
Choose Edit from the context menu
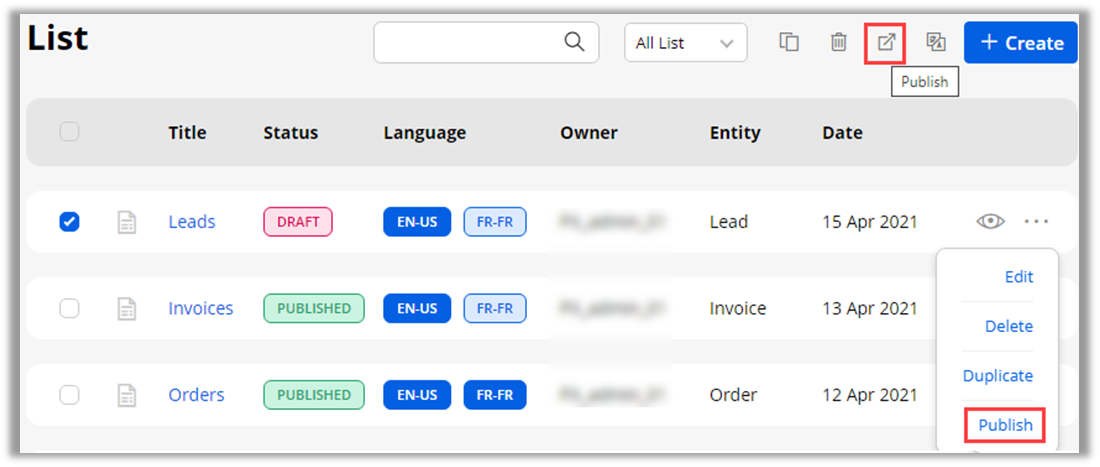(1018, 277)
